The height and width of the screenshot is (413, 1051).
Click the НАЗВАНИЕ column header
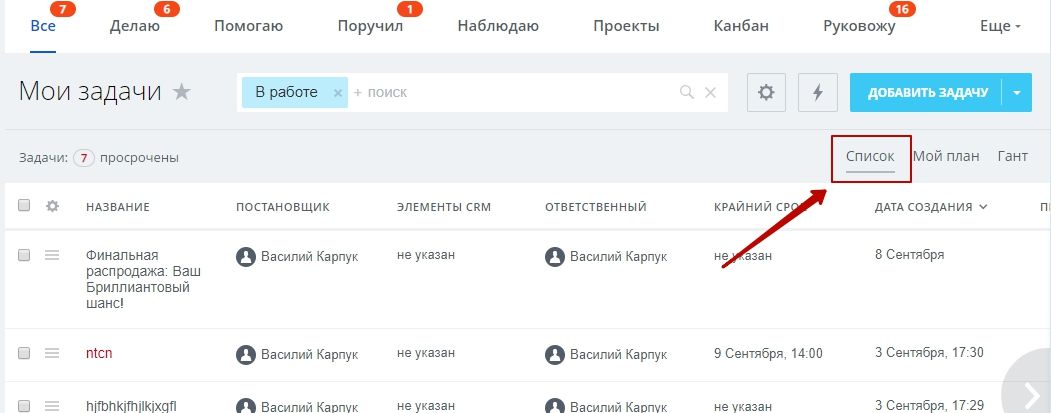(x=118, y=207)
